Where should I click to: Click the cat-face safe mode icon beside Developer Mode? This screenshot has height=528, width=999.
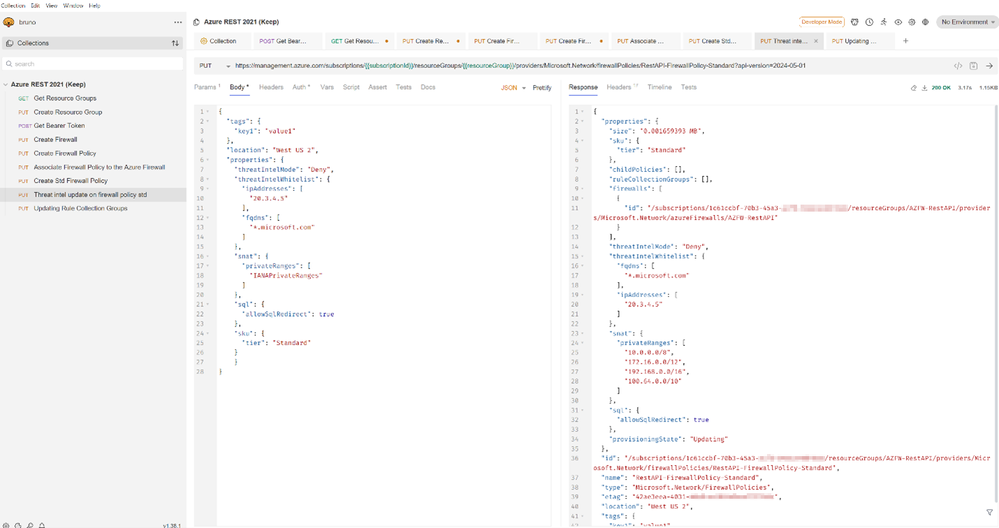pyautogui.click(x=855, y=22)
